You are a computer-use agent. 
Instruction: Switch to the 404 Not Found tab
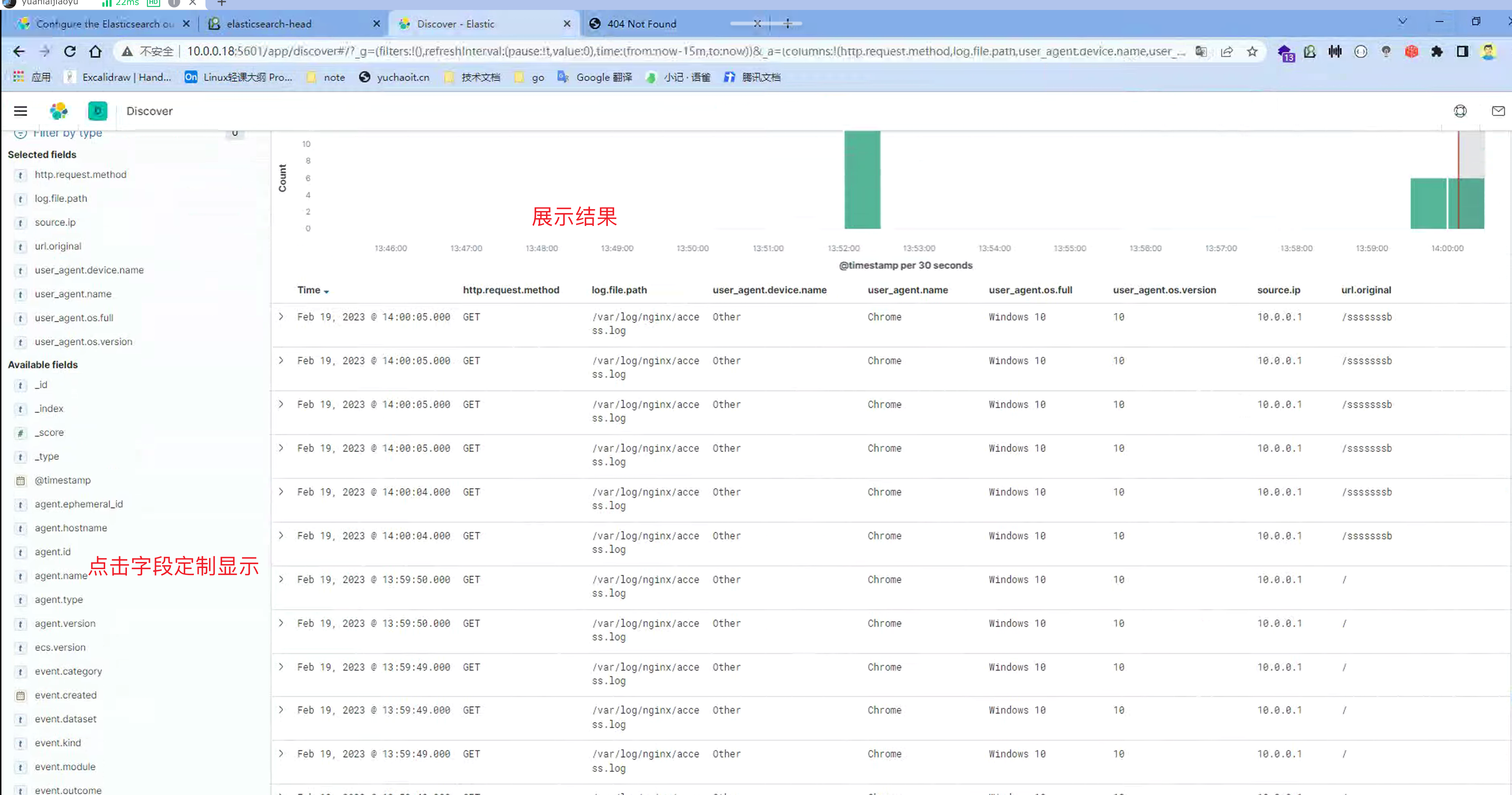(641, 24)
